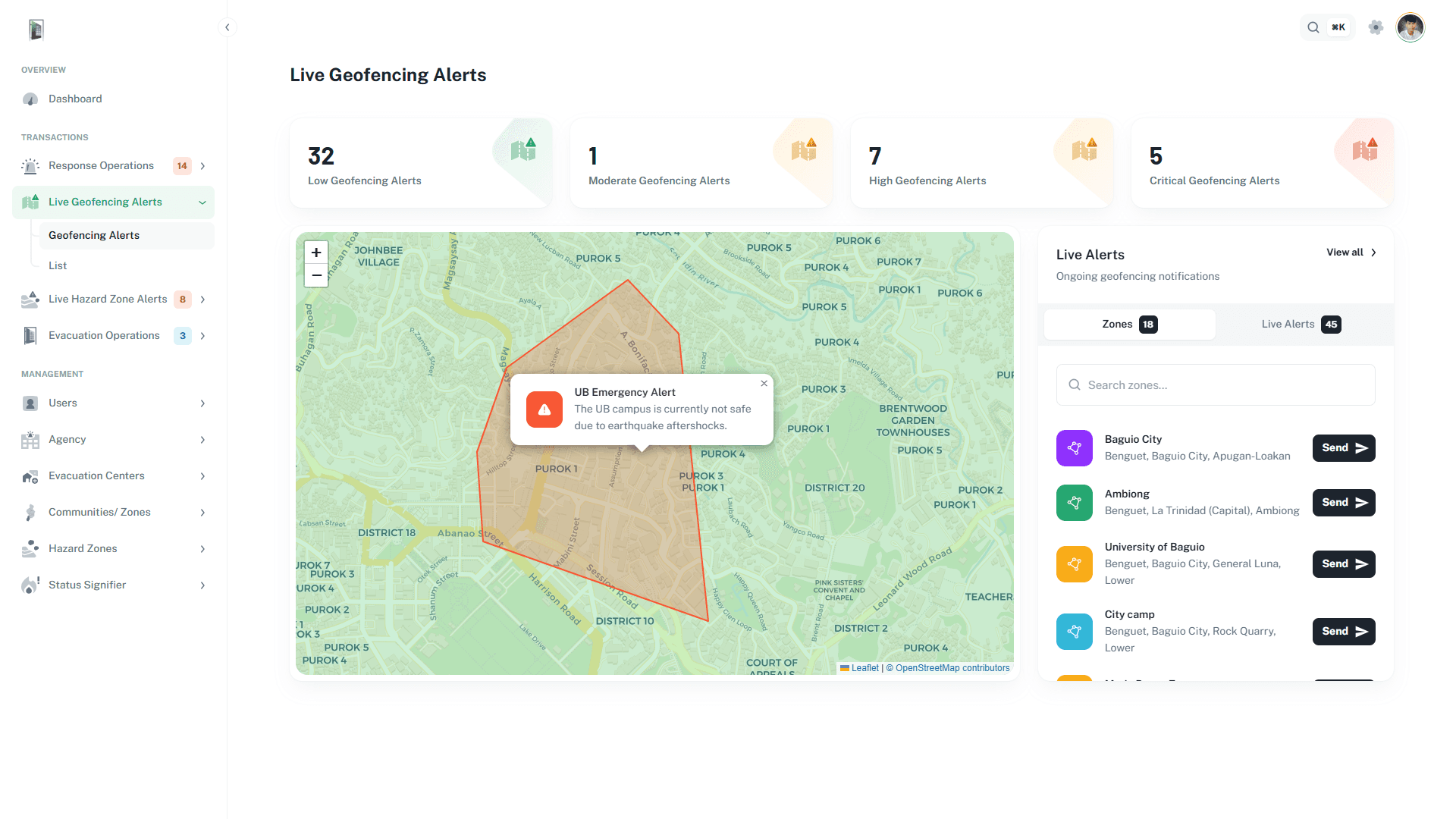
Task: Click the Hazard Zones icon
Action: [x=30, y=549]
